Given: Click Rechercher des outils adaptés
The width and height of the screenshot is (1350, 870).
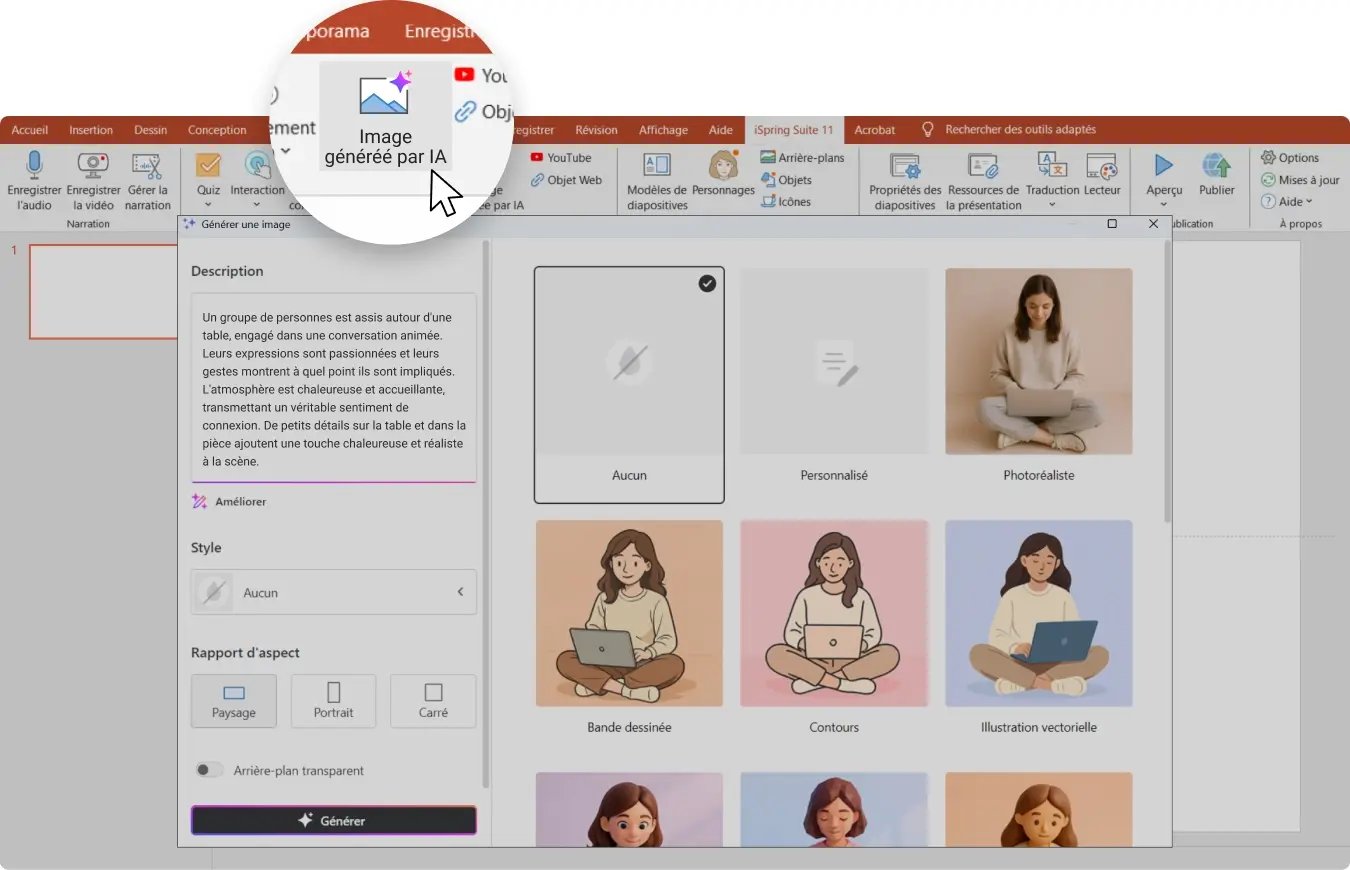Looking at the screenshot, I should coord(1021,130).
